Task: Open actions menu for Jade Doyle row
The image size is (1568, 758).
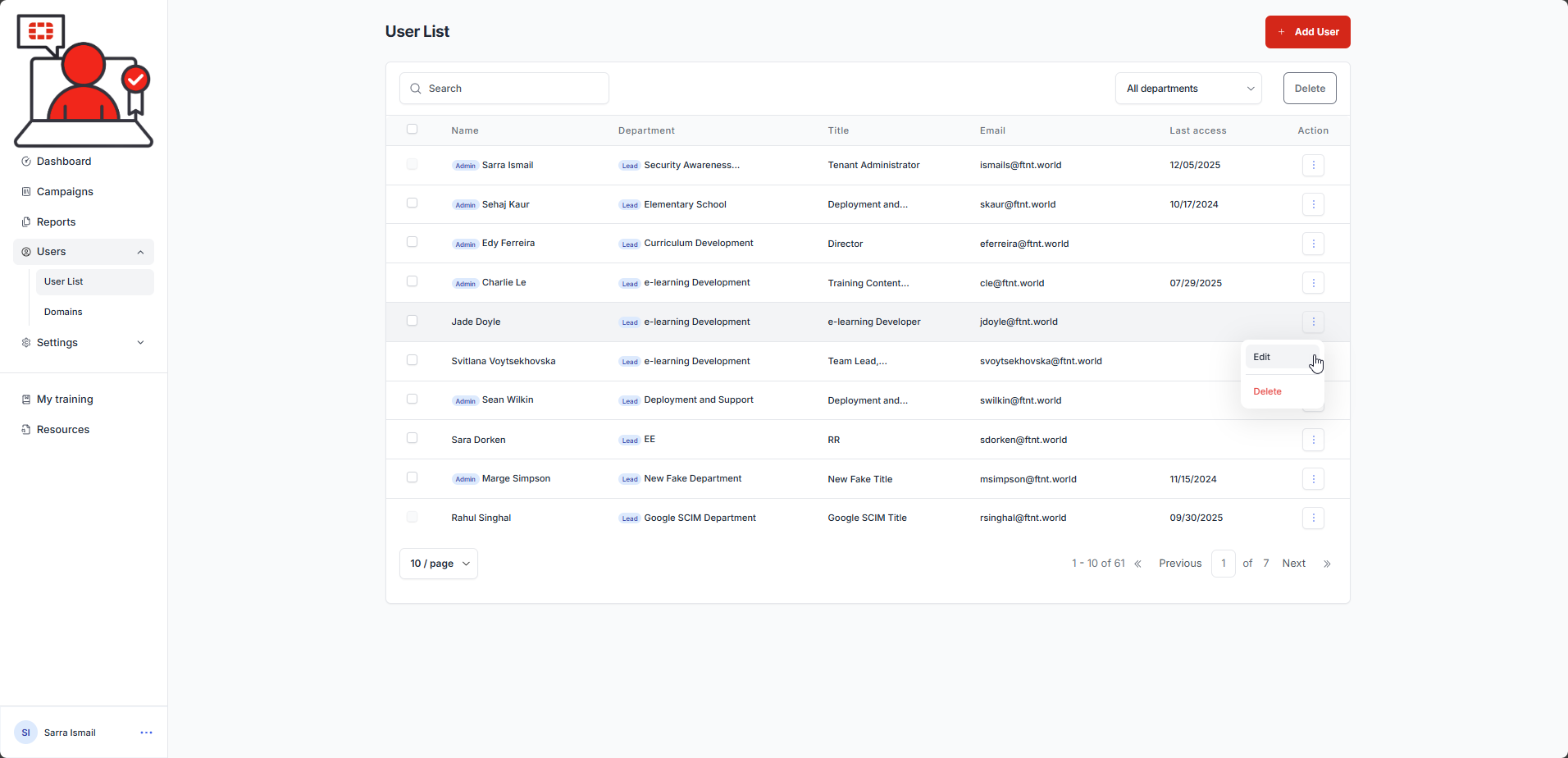Action: (x=1313, y=322)
